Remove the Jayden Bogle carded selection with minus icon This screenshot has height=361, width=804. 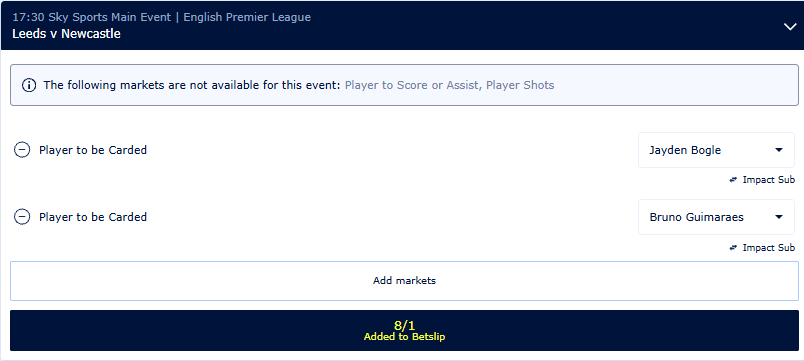click(22, 150)
